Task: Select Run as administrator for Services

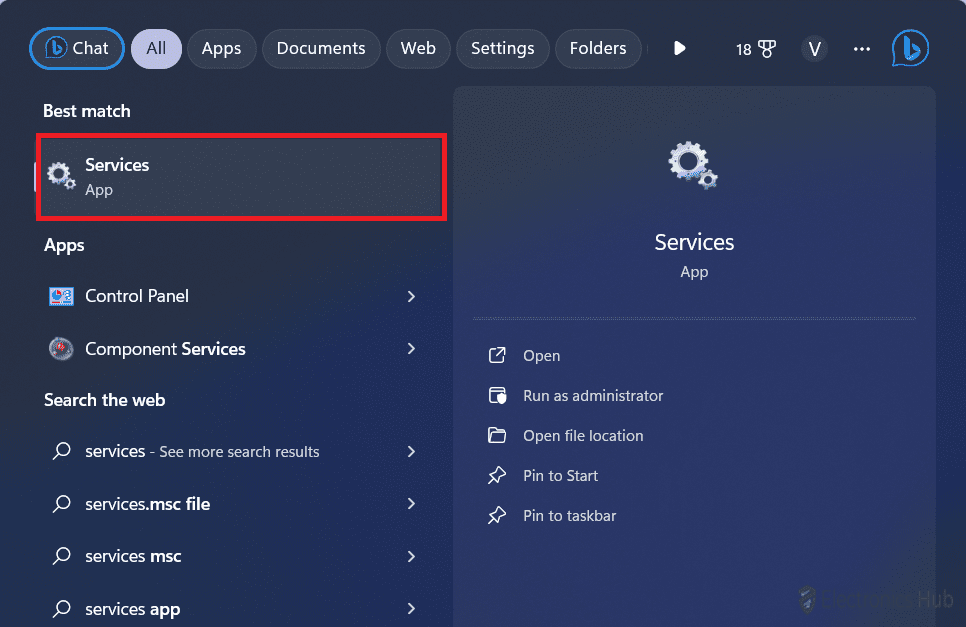Action: (x=592, y=396)
